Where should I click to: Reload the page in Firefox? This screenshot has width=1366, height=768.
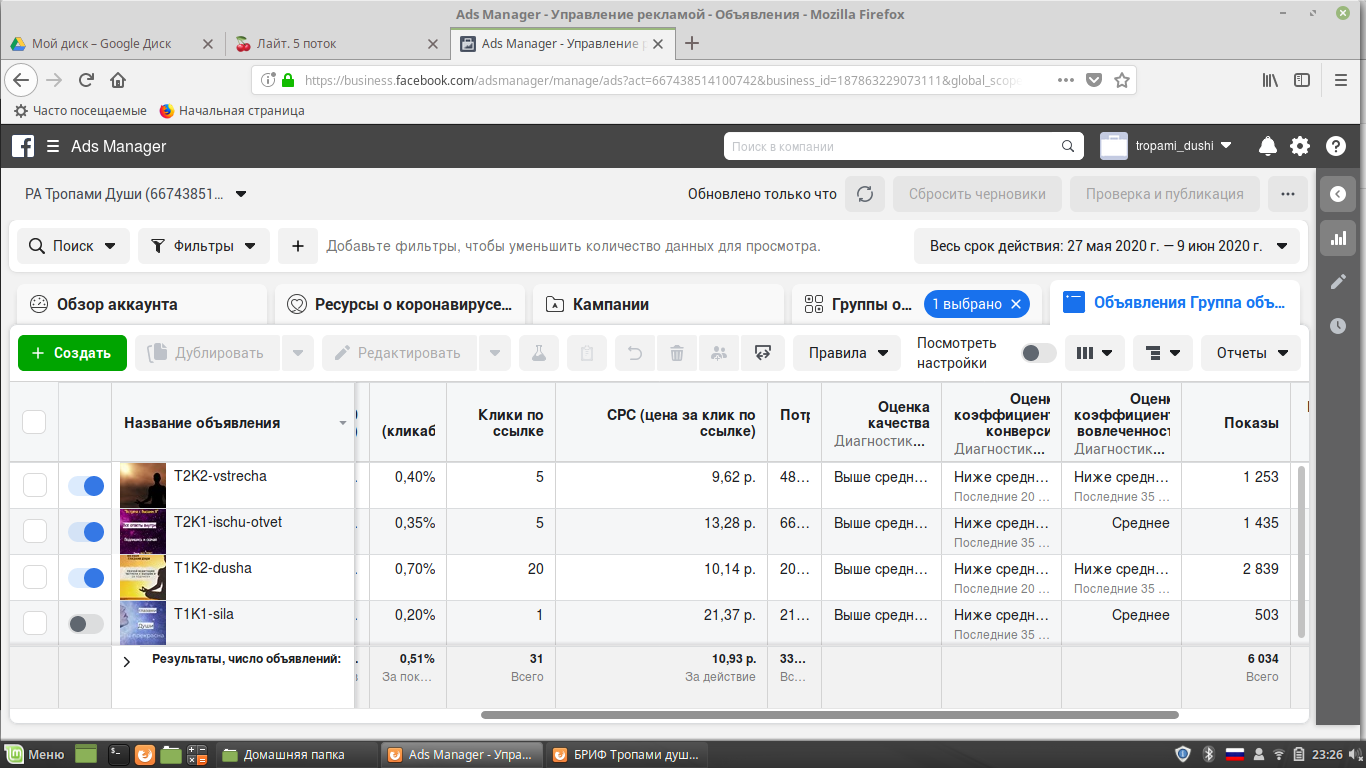(x=87, y=80)
